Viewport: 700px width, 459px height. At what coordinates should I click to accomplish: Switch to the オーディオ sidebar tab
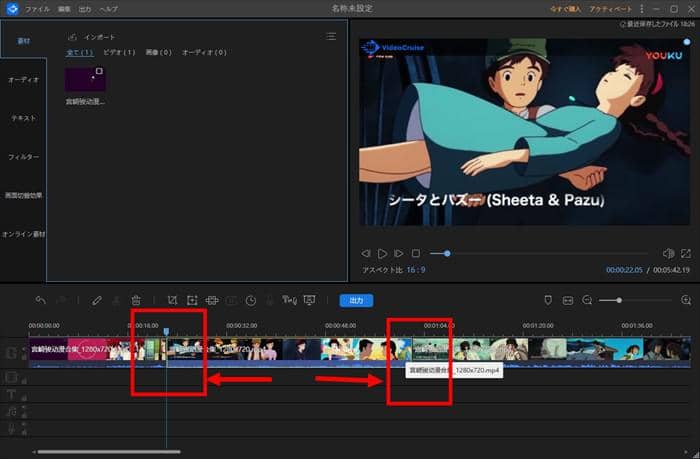23,79
